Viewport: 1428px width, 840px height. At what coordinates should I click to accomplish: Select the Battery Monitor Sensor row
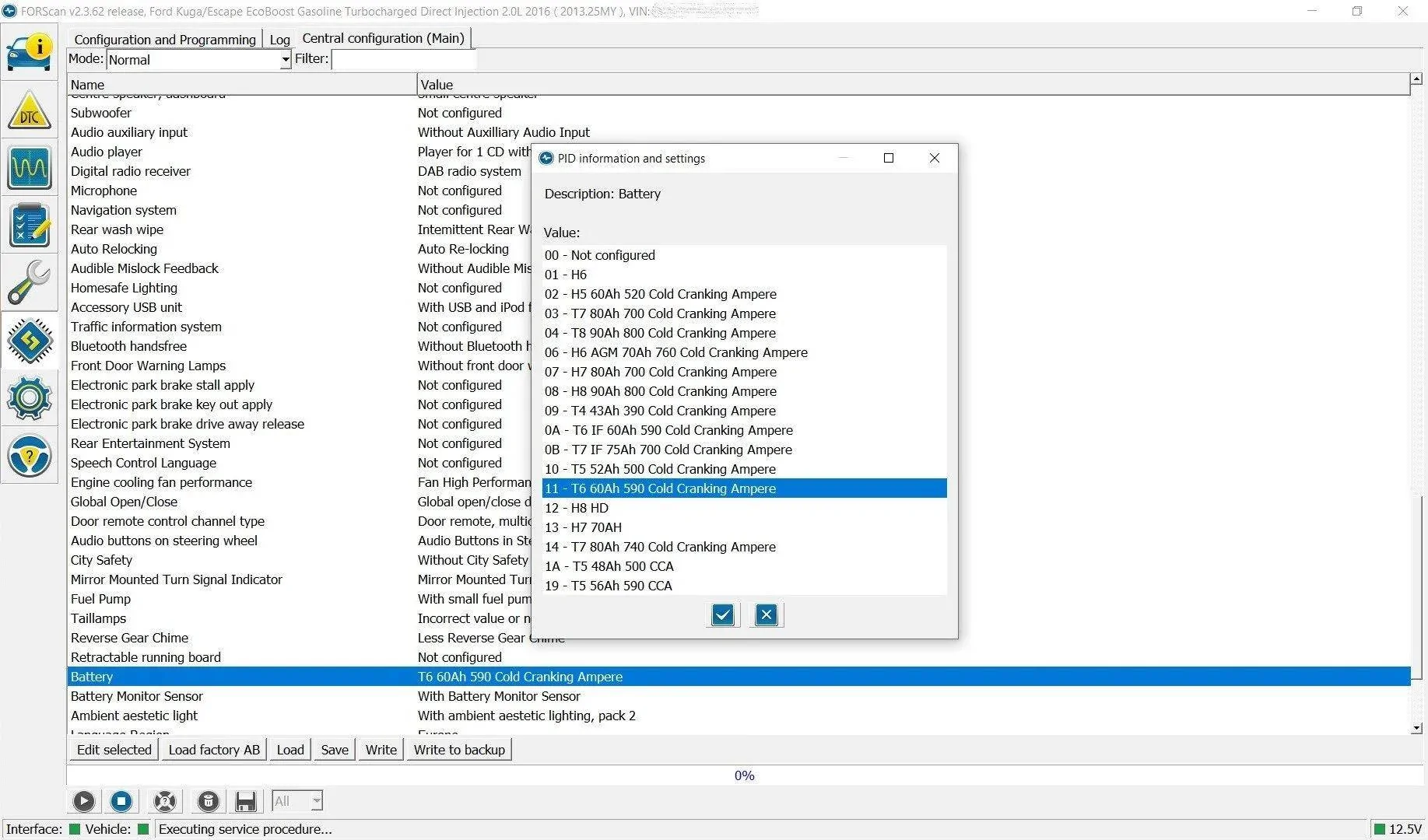739,696
